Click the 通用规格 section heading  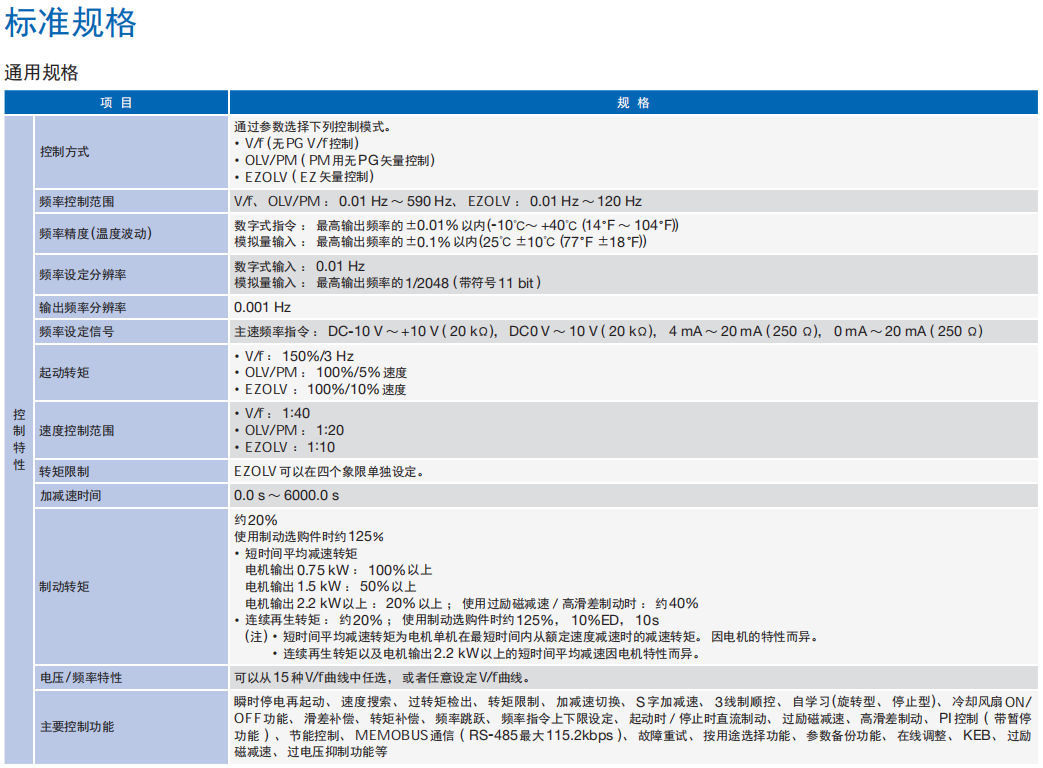pyautogui.click(x=42, y=73)
